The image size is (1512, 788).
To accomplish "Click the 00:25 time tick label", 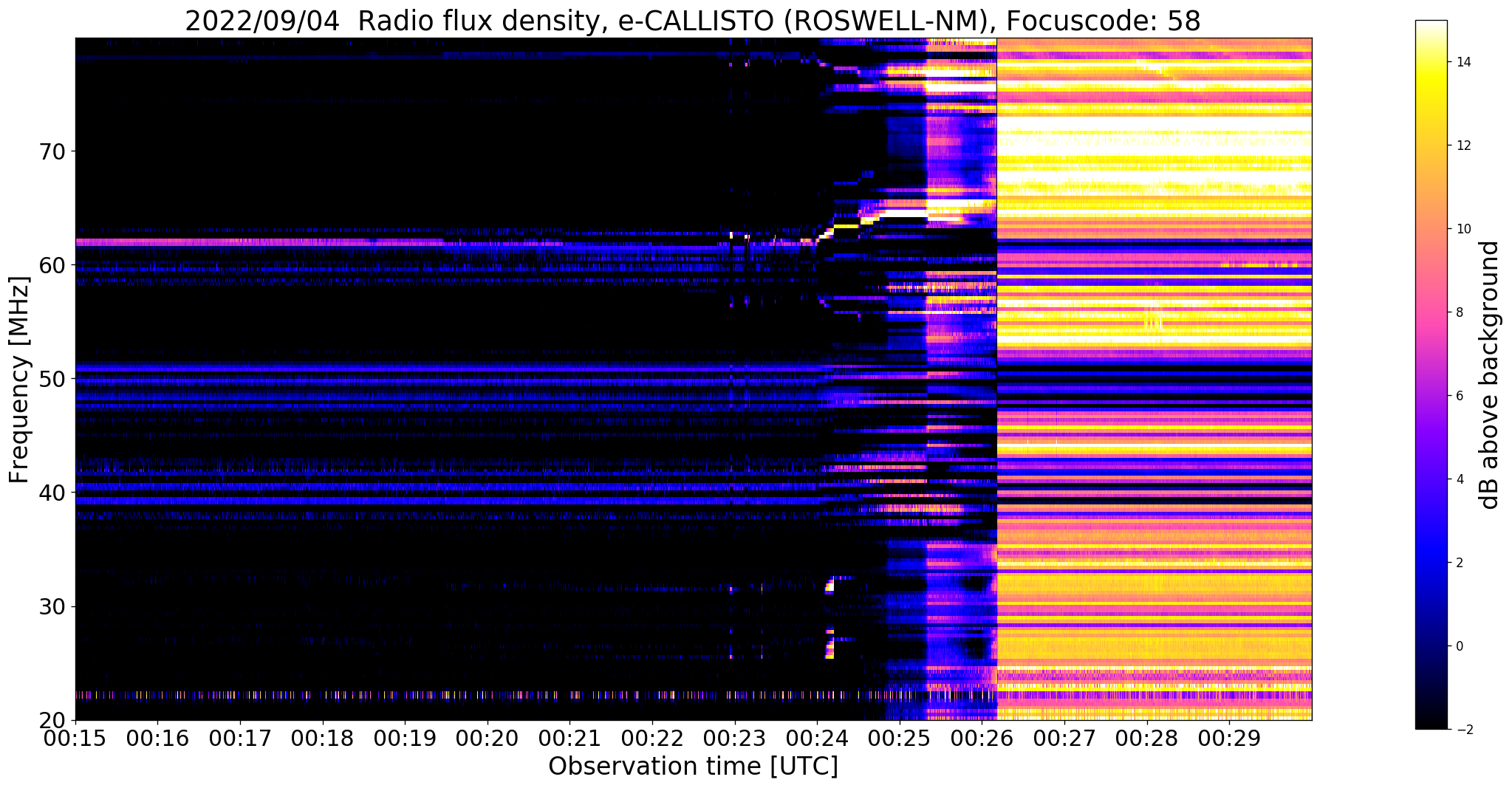I will coord(899,739).
